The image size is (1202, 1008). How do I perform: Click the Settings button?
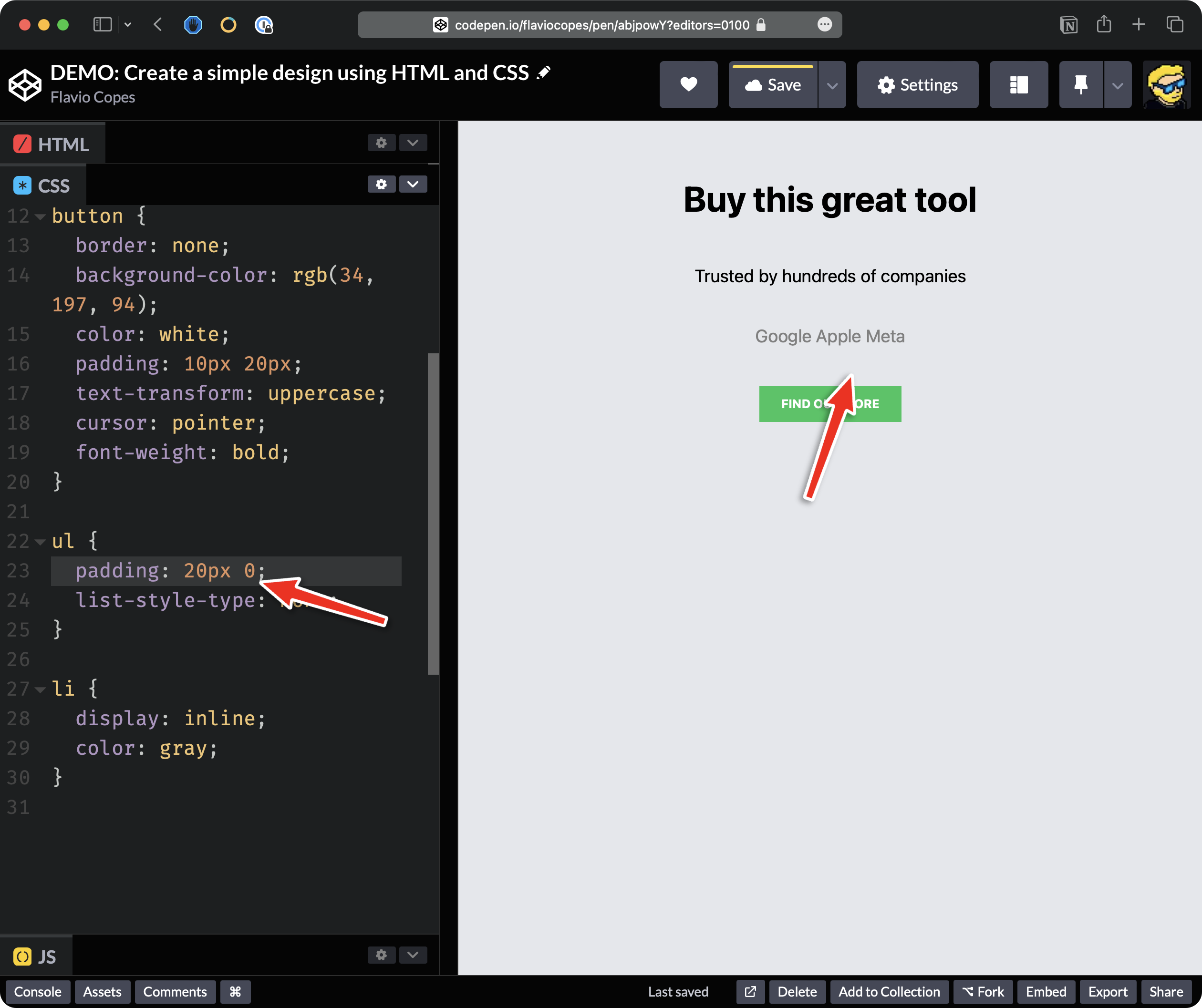pyautogui.click(x=917, y=85)
